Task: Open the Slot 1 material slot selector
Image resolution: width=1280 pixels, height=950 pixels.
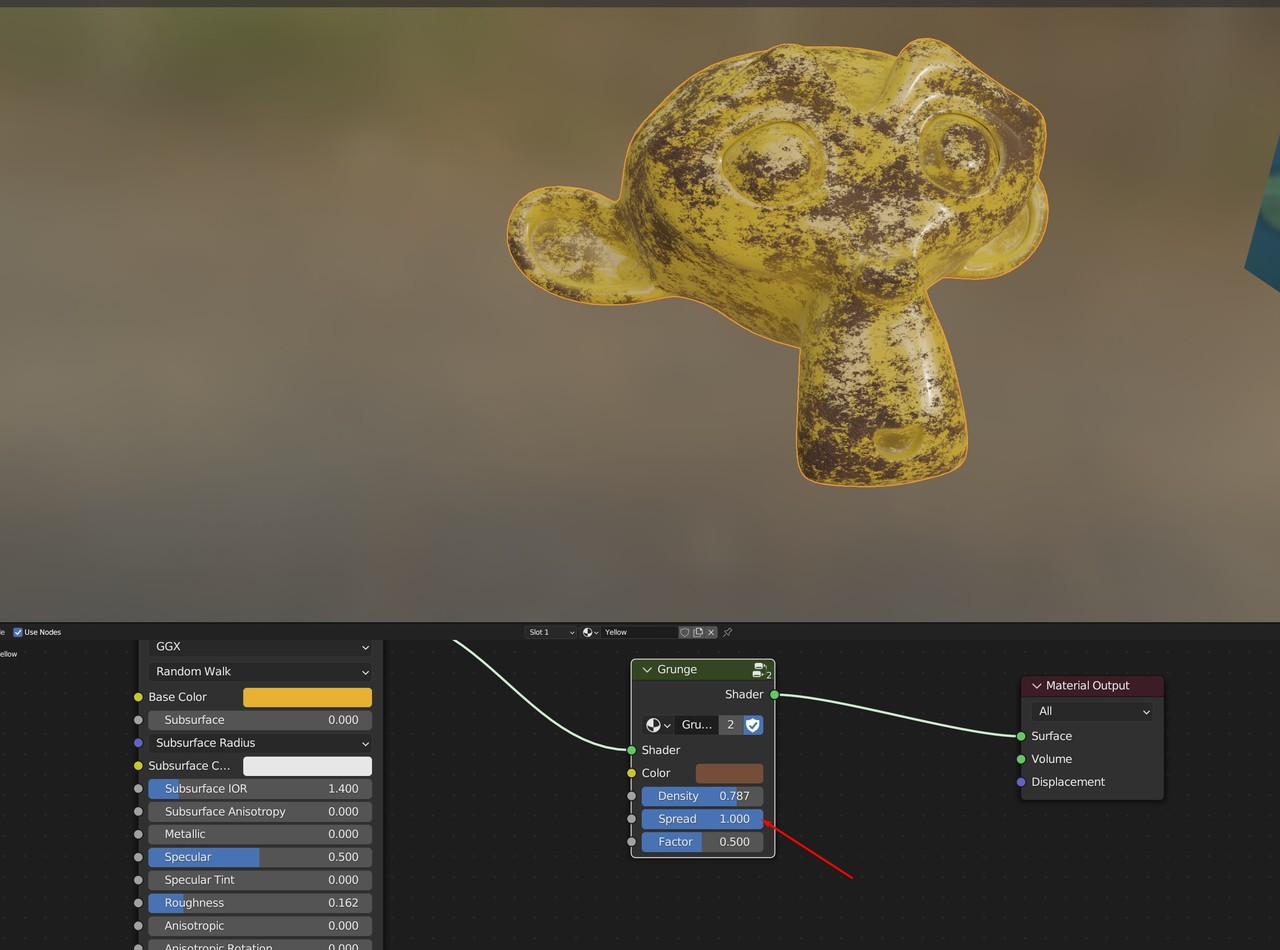Action: 549,632
